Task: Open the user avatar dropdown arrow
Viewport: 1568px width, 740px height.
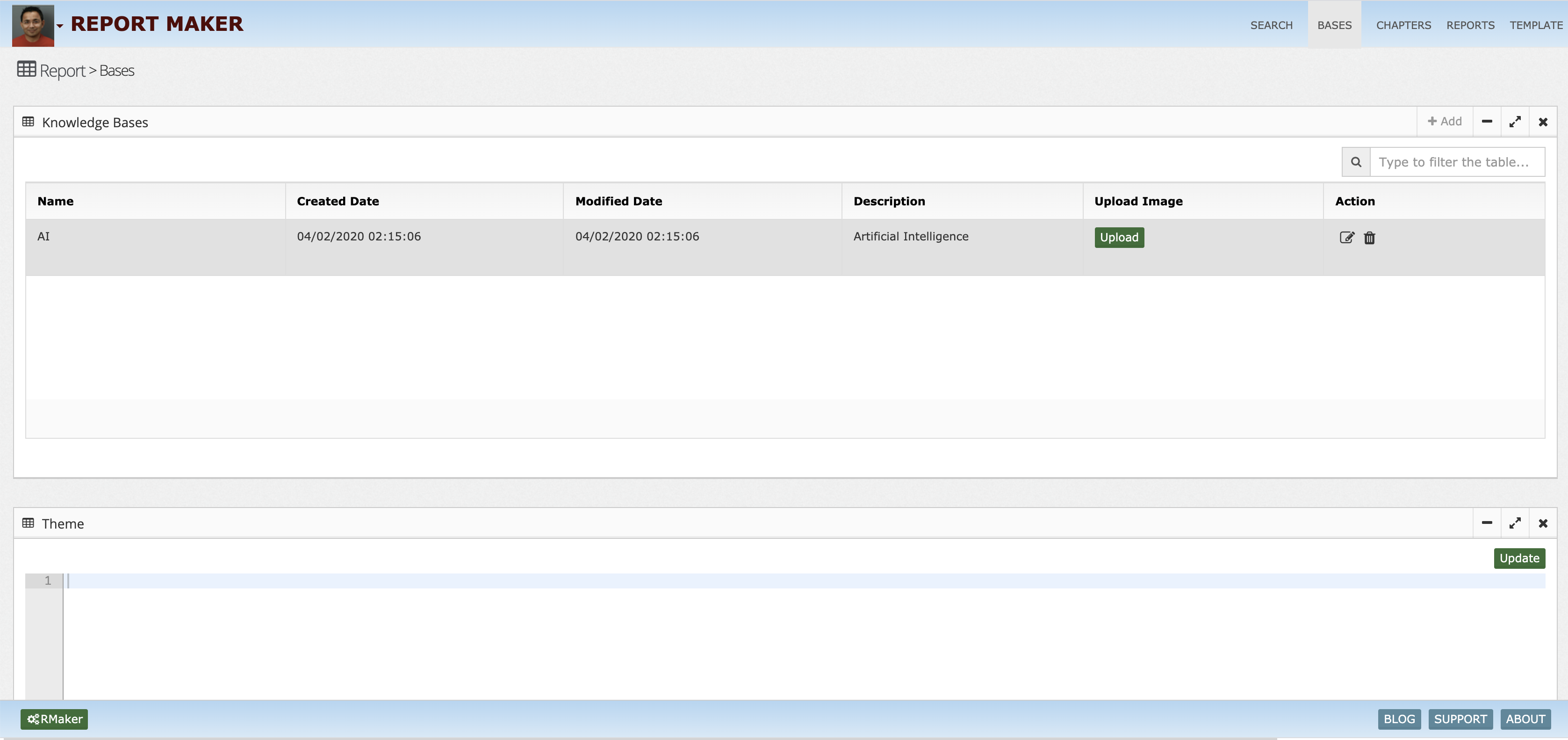Action: coord(60,26)
